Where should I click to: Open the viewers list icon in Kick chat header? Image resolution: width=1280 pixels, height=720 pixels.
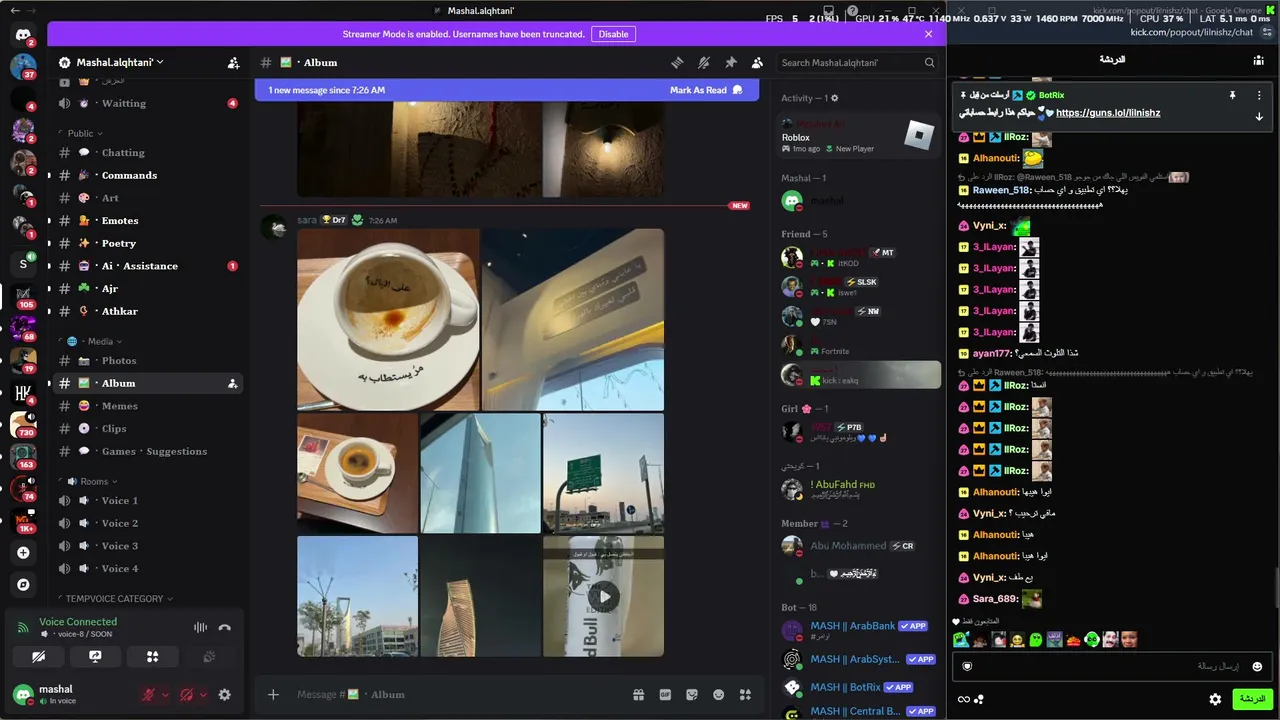point(1258,60)
